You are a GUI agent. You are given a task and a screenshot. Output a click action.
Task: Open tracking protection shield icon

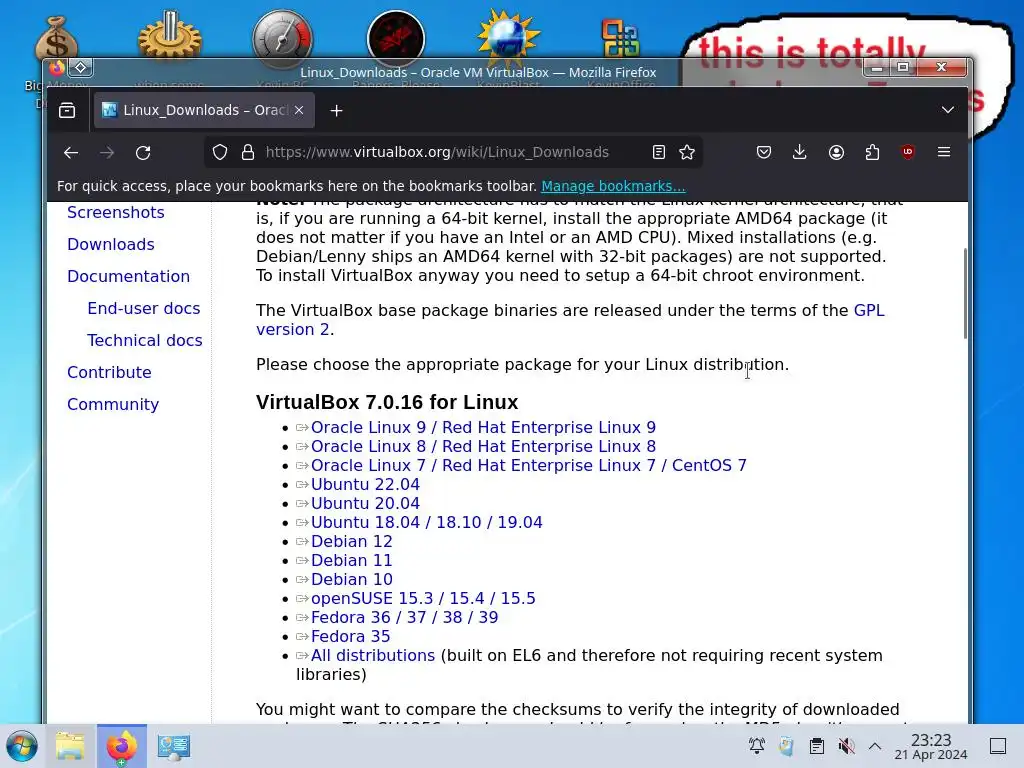[x=220, y=152]
